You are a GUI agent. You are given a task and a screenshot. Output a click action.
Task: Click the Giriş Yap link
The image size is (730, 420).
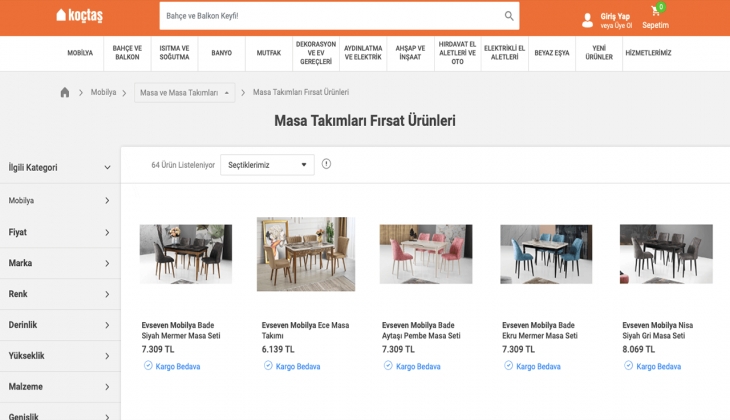point(615,16)
